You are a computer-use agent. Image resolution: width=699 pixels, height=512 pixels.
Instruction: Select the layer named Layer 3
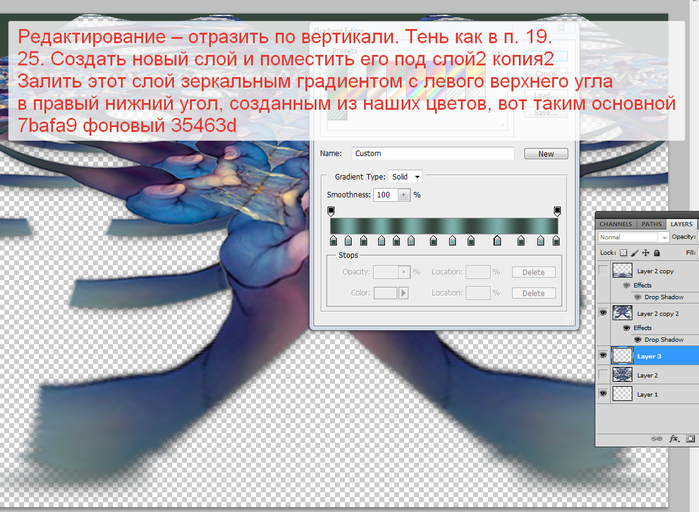(649, 356)
